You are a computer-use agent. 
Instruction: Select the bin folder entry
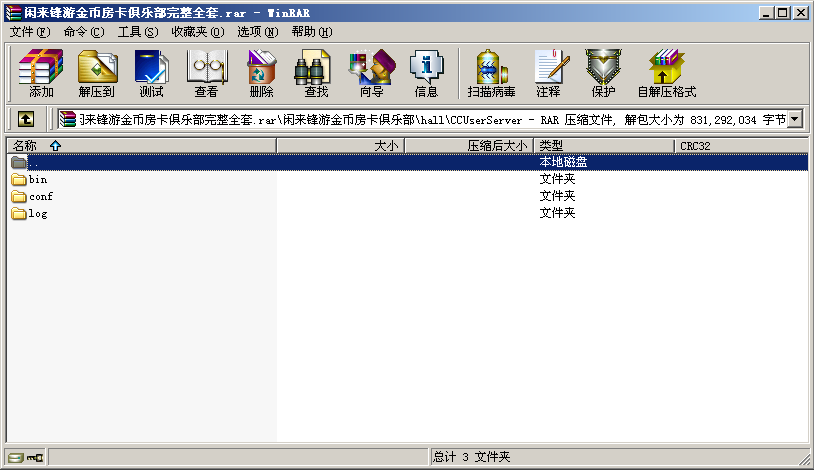point(37,180)
